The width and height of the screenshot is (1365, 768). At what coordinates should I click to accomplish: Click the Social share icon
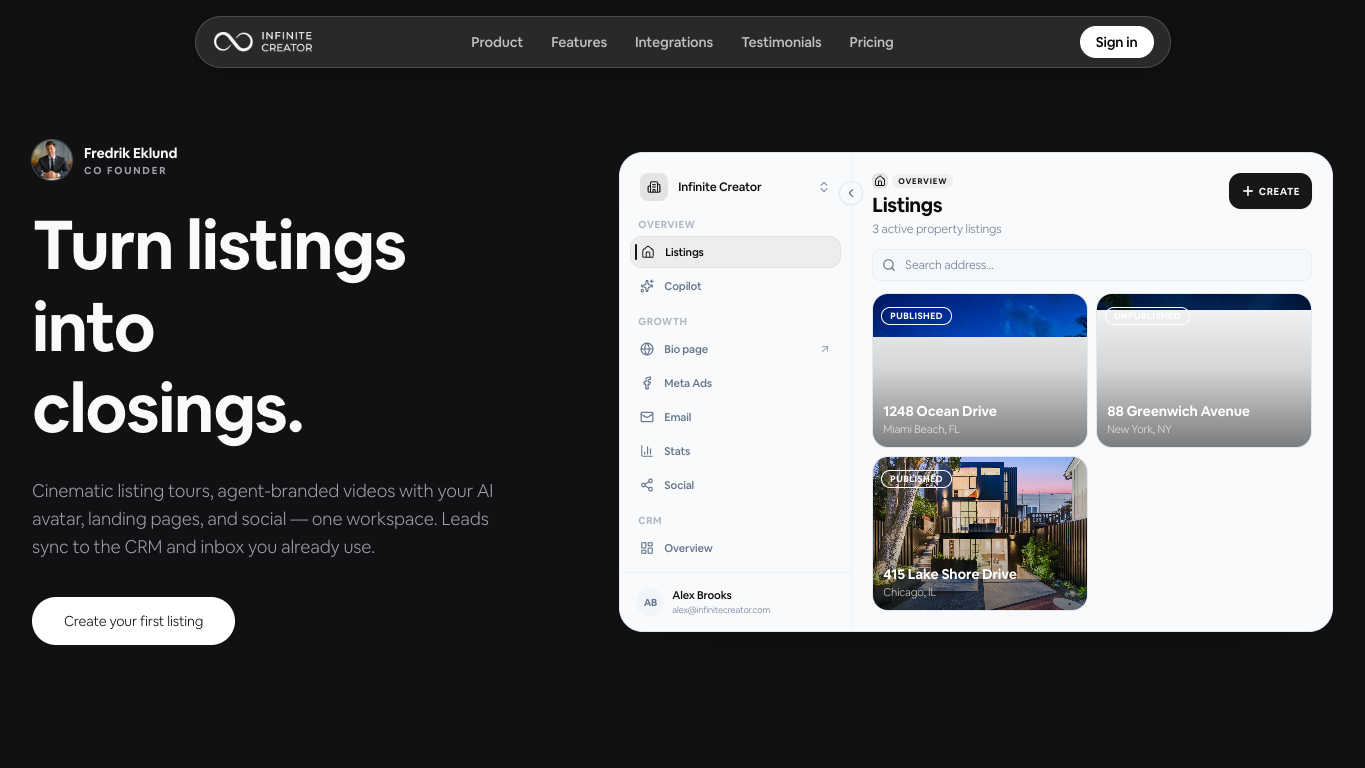[647, 485]
